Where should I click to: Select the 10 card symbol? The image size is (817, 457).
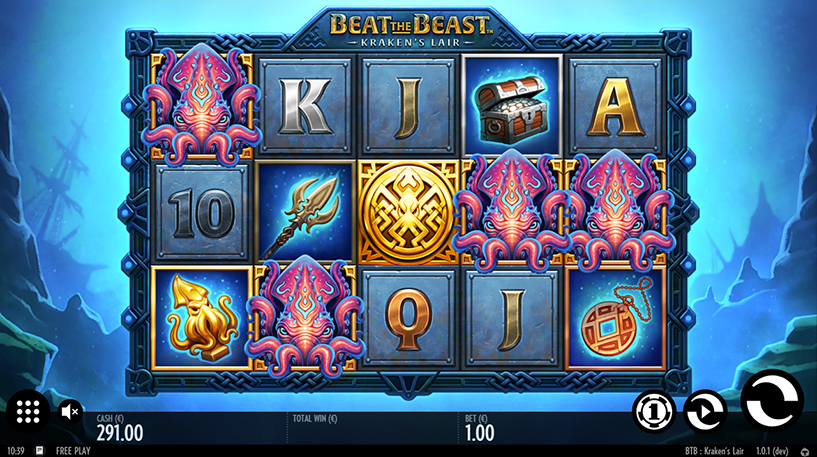(x=202, y=213)
